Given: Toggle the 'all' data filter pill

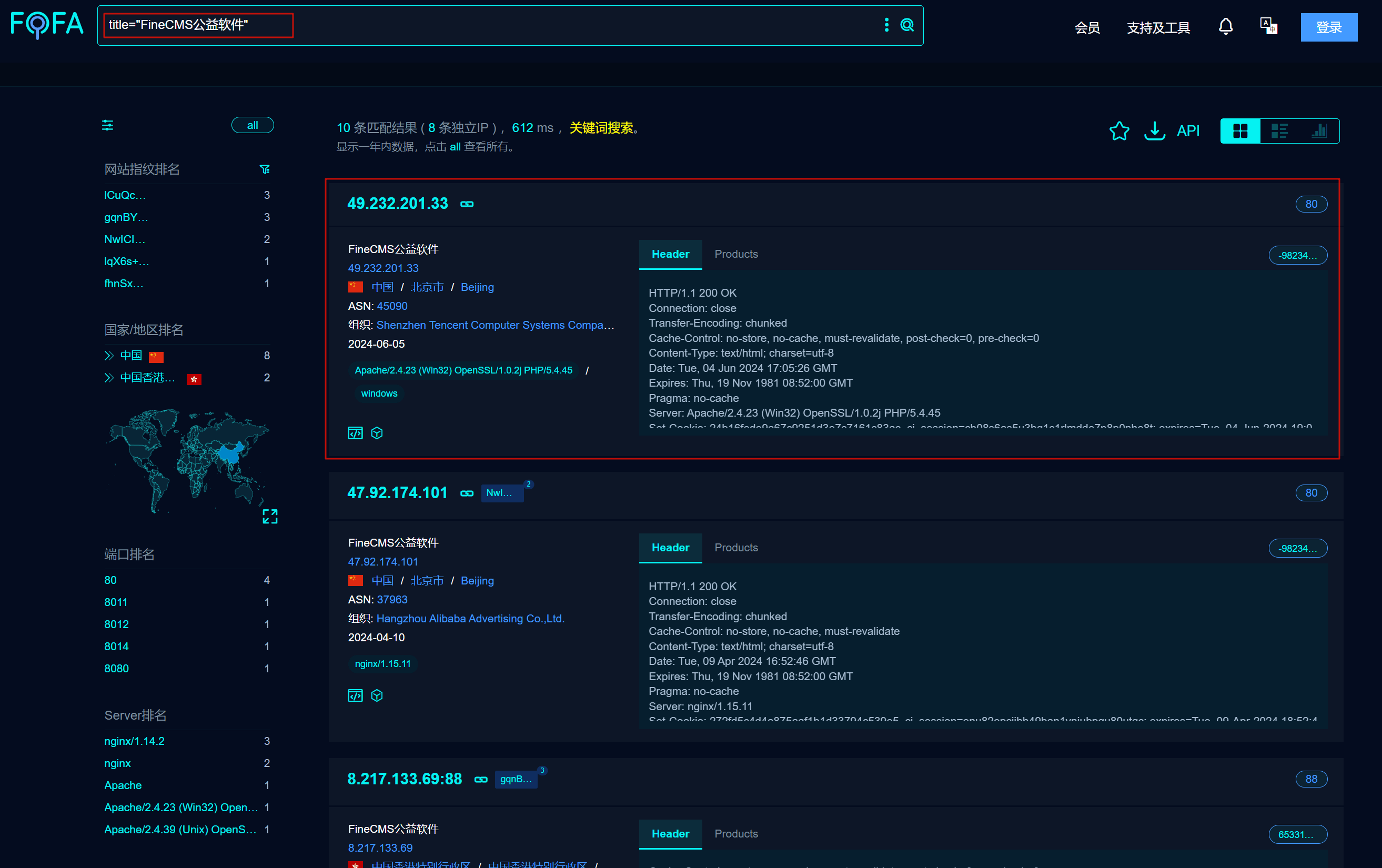Looking at the screenshot, I should coord(253,125).
